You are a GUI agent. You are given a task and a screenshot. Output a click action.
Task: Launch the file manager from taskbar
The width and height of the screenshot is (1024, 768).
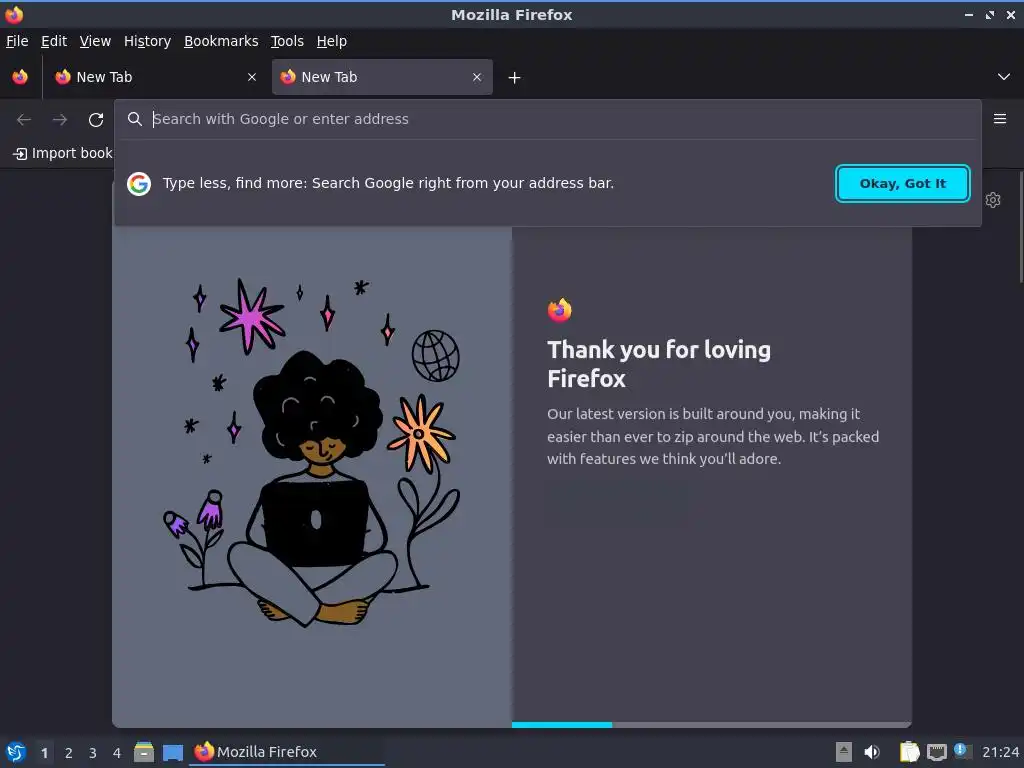[x=144, y=752]
